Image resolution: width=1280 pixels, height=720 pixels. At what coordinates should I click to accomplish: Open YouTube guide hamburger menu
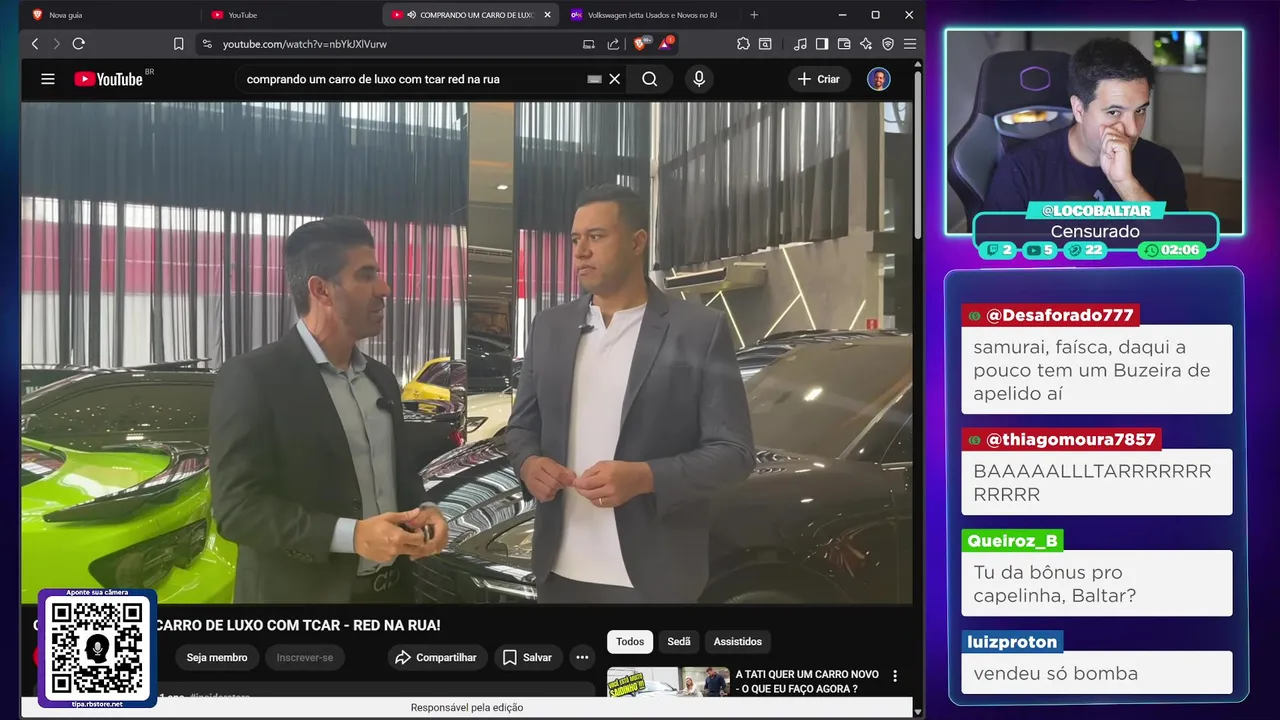pos(48,79)
